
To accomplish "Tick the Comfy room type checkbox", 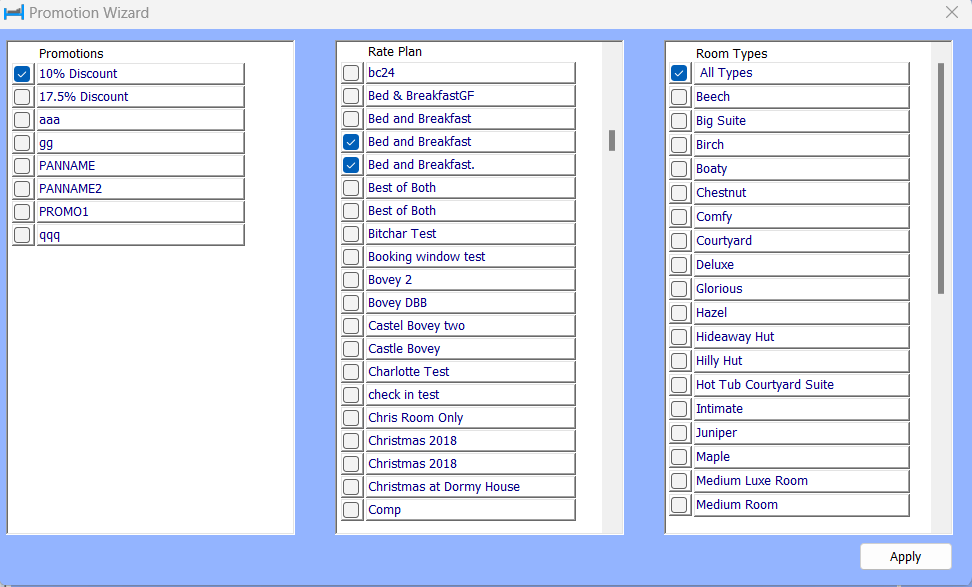I will [x=679, y=217].
